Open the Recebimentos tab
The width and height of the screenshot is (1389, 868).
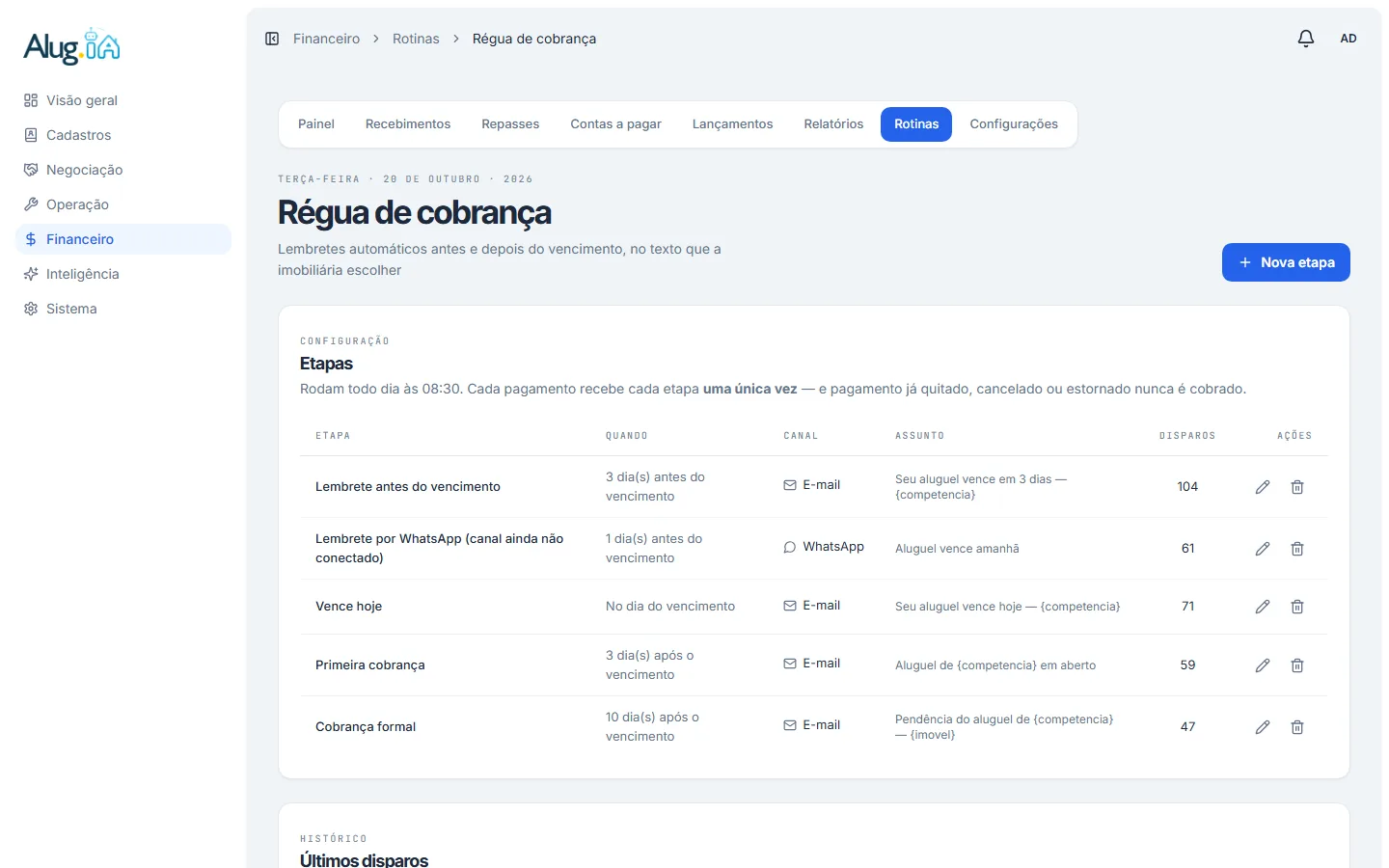click(x=408, y=124)
